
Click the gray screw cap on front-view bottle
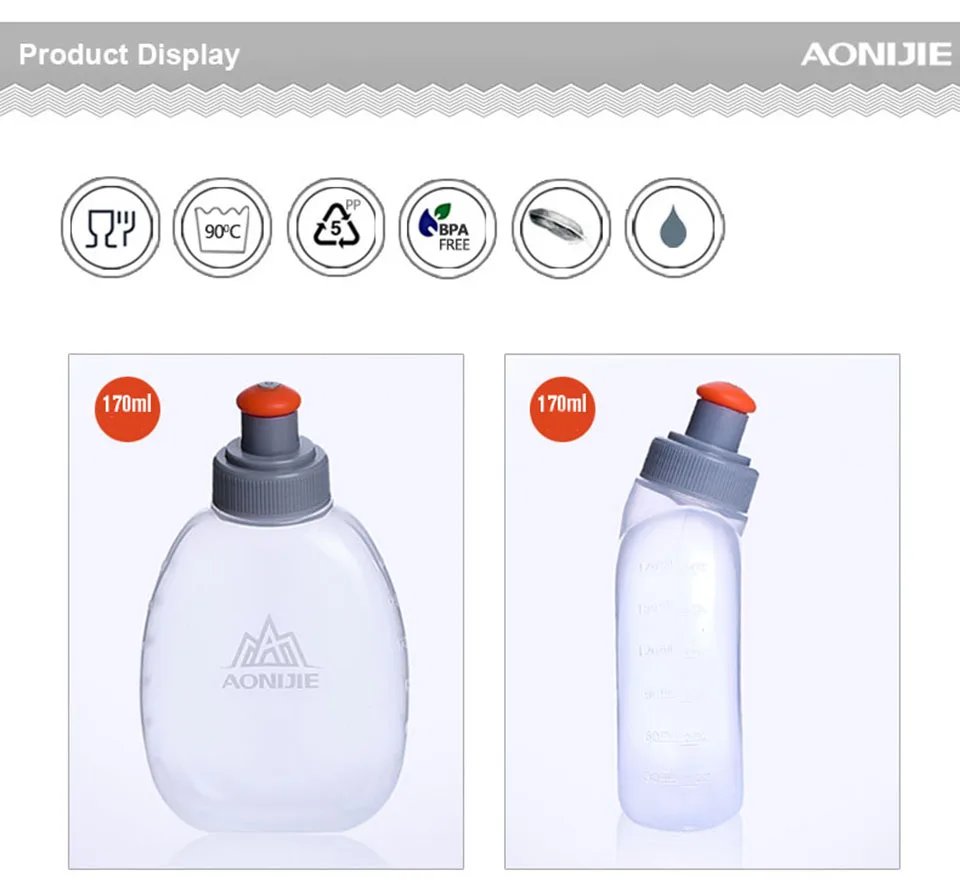[x=272, y=477]
